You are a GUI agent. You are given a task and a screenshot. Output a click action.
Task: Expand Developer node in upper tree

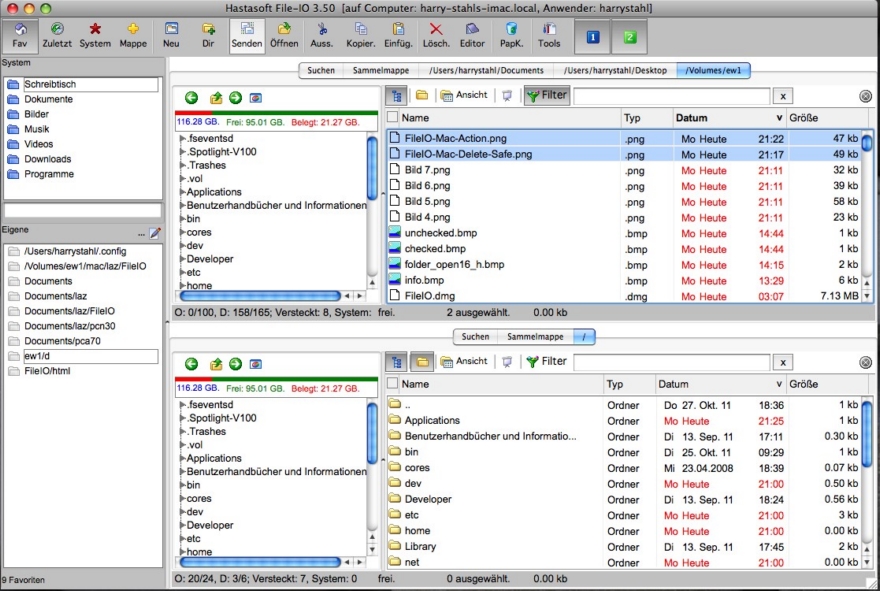[182, 259]
